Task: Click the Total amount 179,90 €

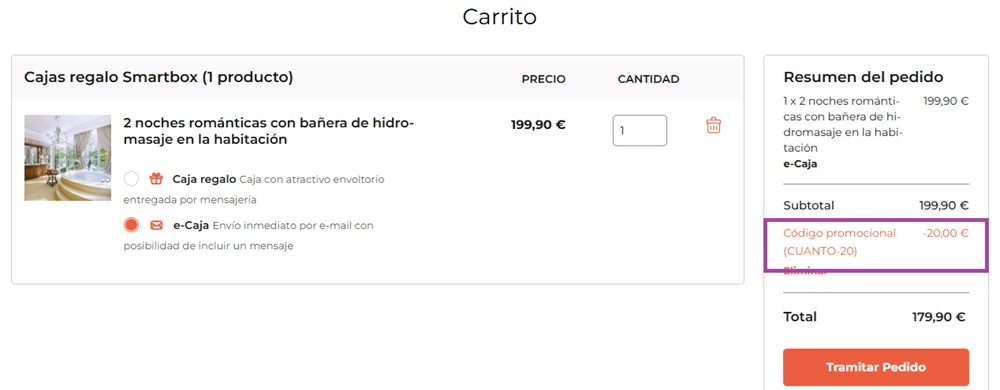Action: tap(939, 317)
